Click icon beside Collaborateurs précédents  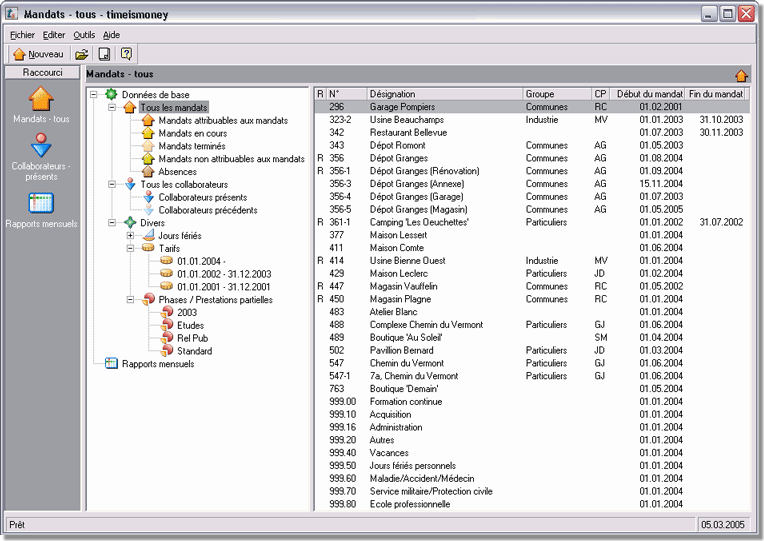[149, 210]
